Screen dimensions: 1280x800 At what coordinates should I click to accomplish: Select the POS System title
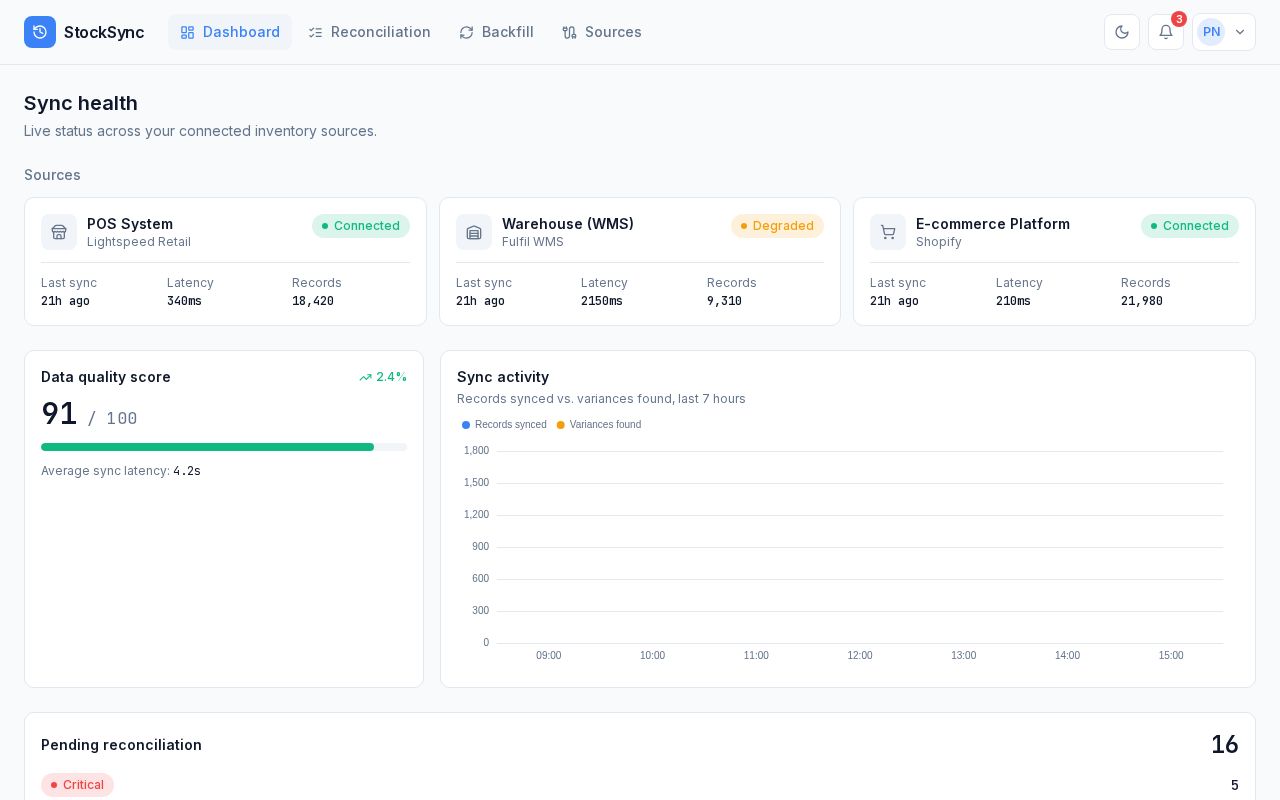point(130,224)
